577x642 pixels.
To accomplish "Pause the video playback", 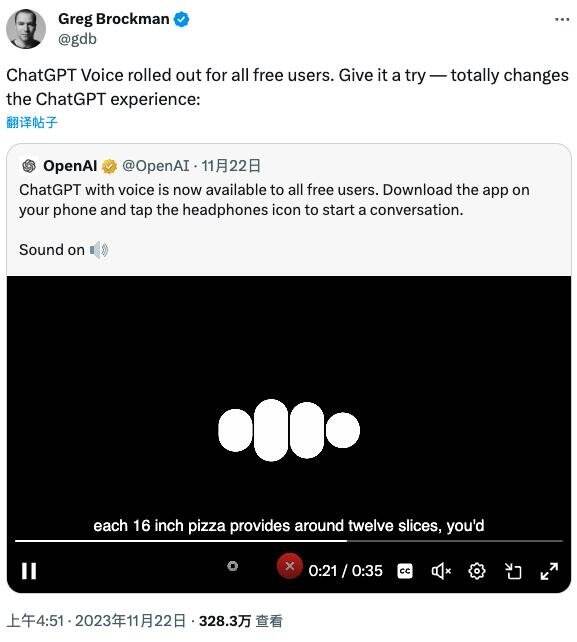I will point(29,571).
